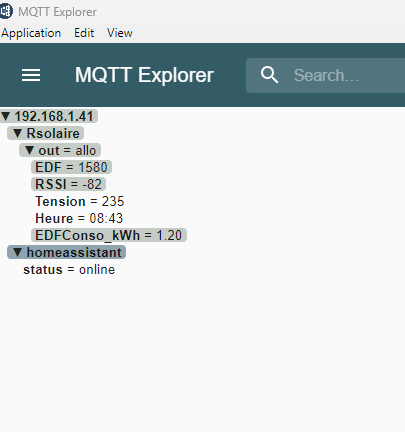Select the Rsolaire topic label

tap(53, 133)
